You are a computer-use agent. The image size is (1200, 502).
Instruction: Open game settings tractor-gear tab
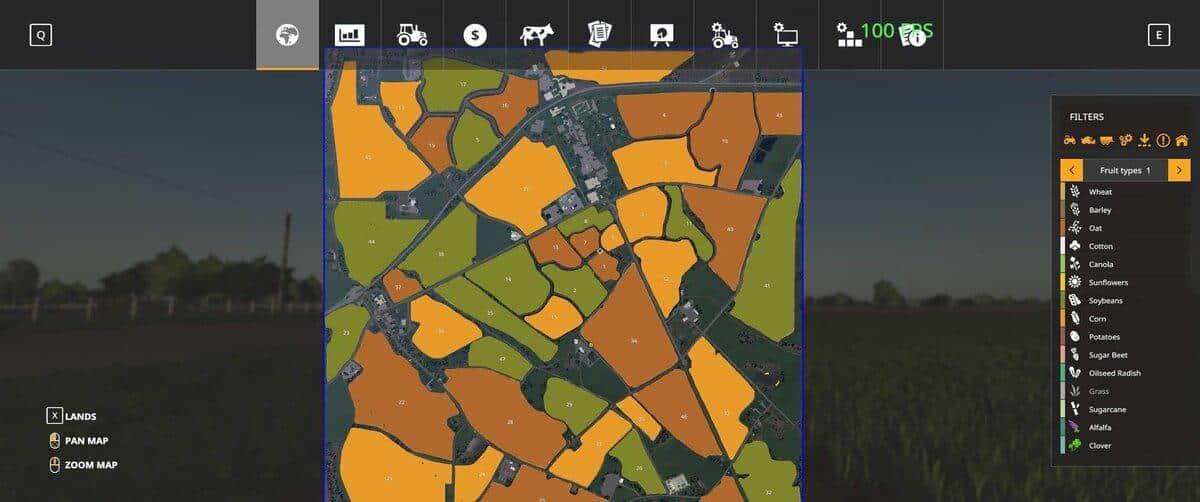[x=724, y=35]
